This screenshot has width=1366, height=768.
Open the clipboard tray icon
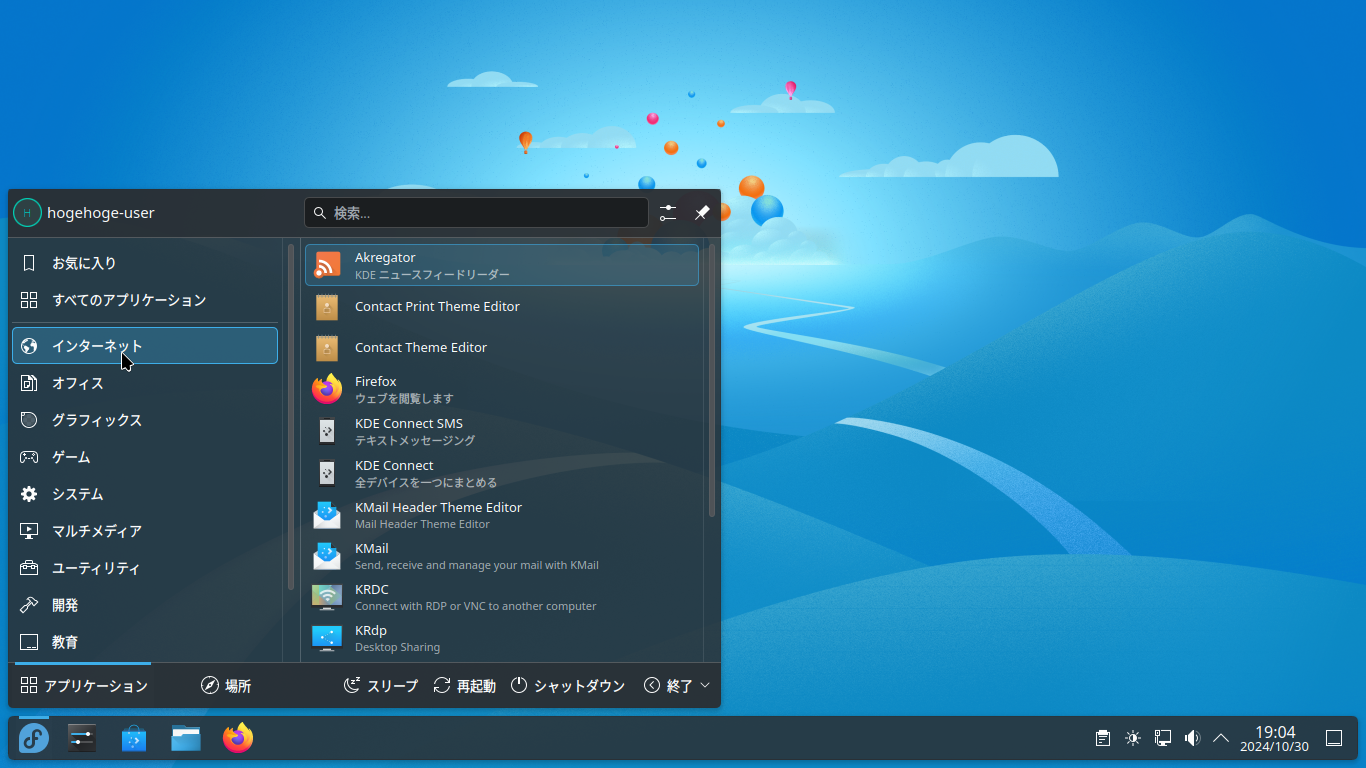pyautogui.click(x=1103, y=738)
